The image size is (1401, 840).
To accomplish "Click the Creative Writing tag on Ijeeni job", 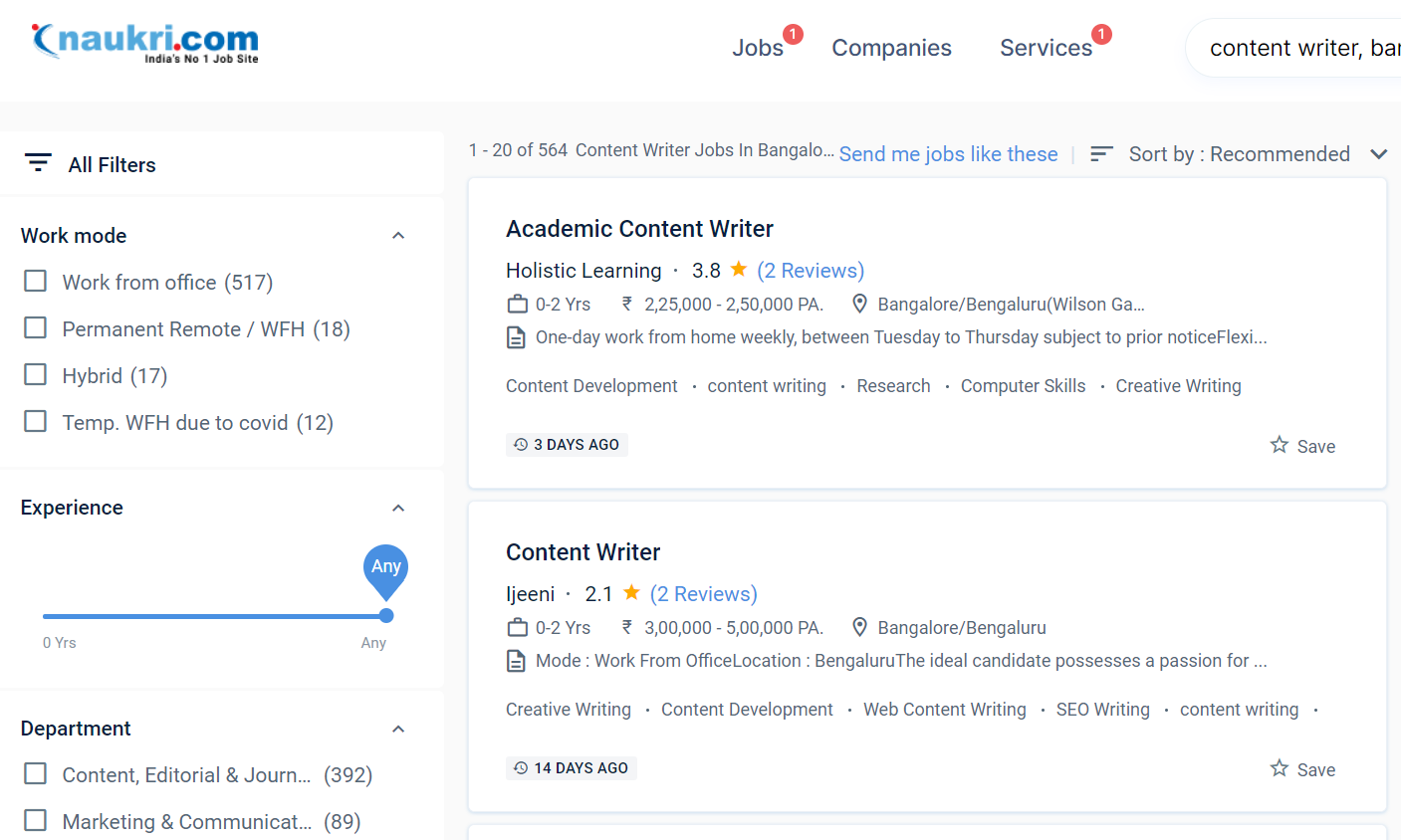I will 569,710.
